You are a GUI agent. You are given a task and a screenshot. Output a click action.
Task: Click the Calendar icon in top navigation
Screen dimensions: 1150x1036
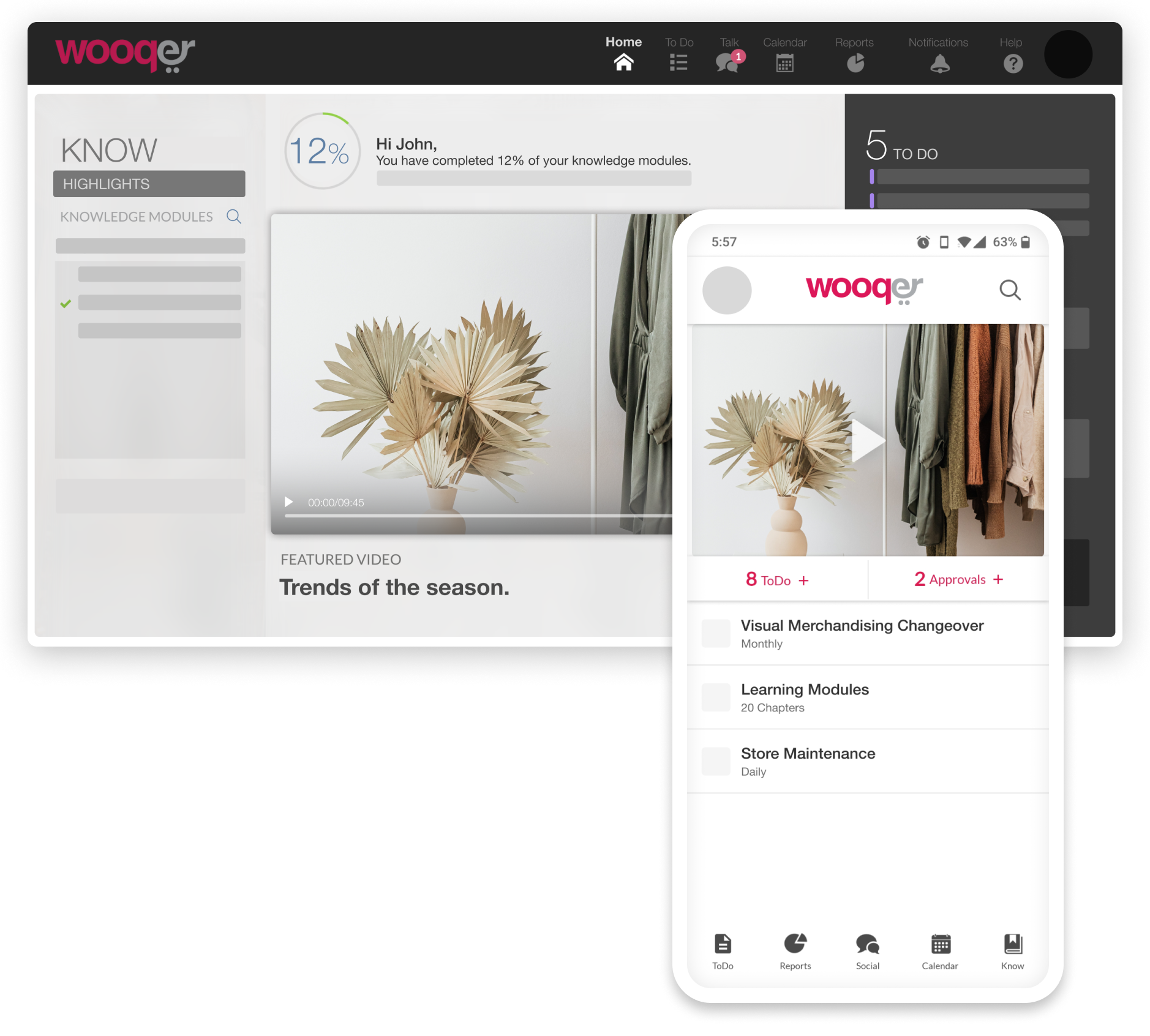pyautogui.click(x=784, y=63)
